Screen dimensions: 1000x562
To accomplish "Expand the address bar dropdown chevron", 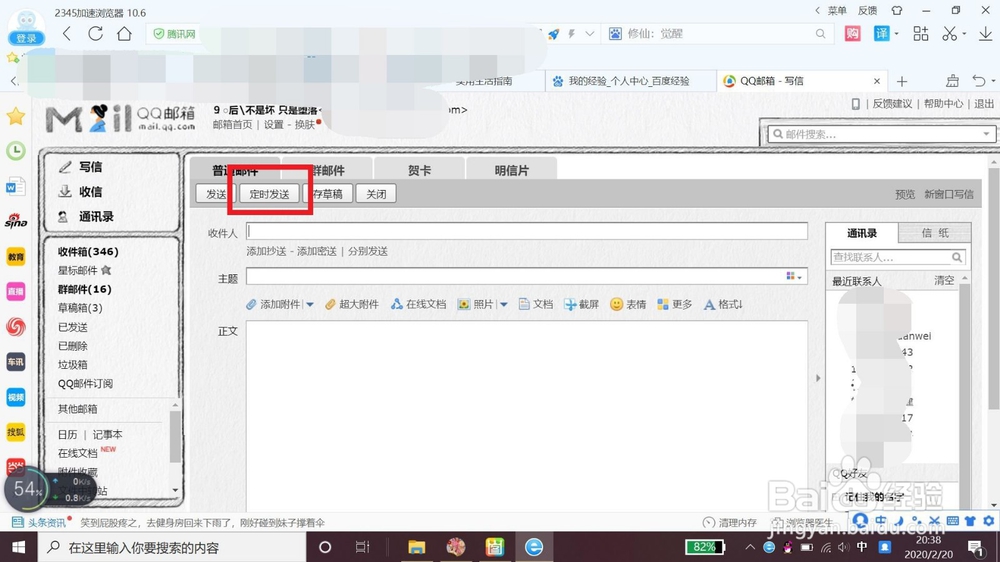I will [590, 34].
